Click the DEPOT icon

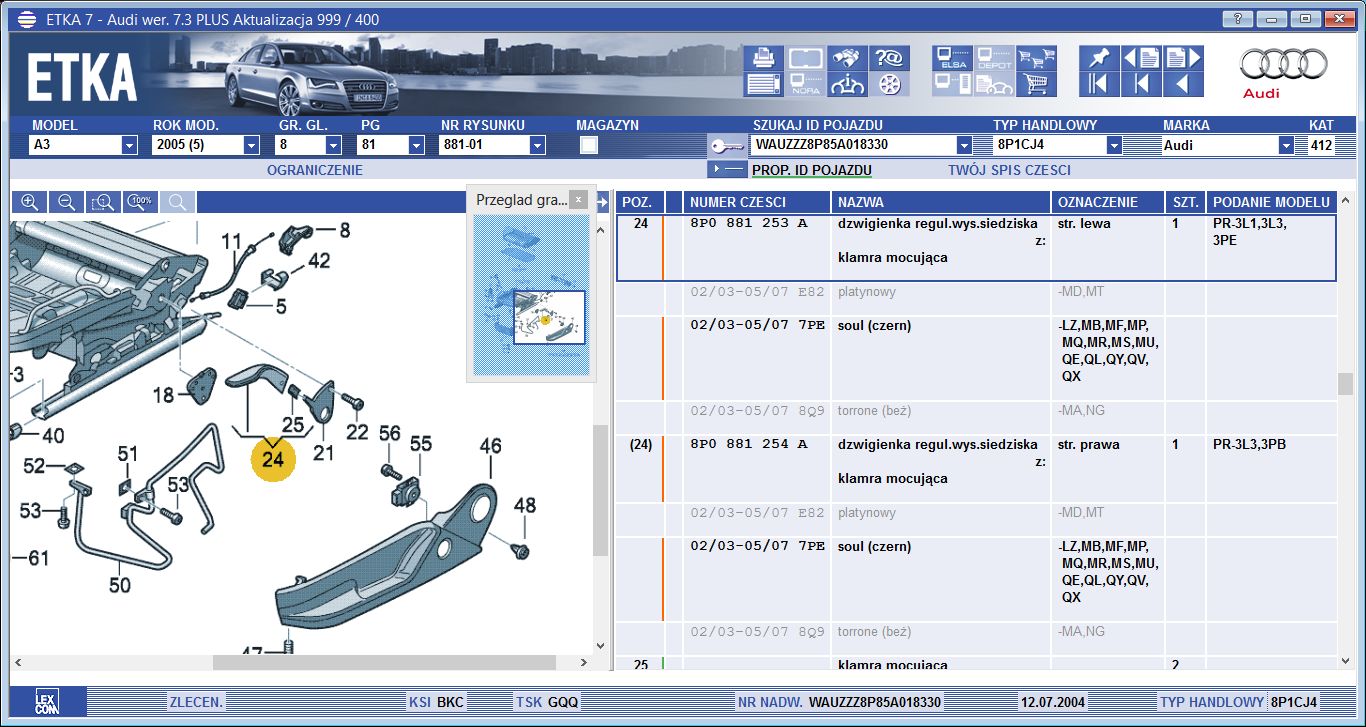pos(994,58)
